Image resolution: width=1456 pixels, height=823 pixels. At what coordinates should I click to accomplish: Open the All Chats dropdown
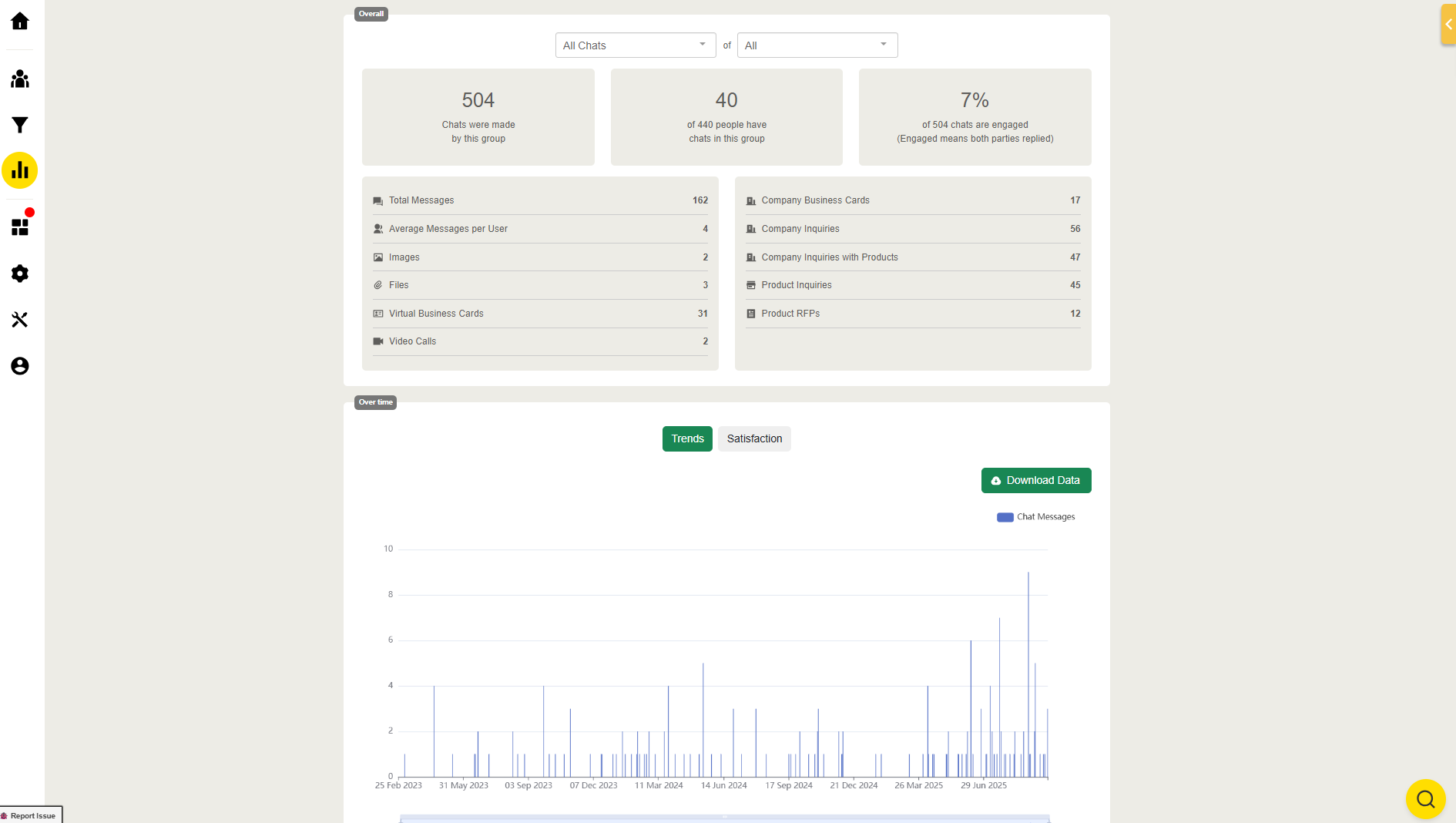[636, 45]
